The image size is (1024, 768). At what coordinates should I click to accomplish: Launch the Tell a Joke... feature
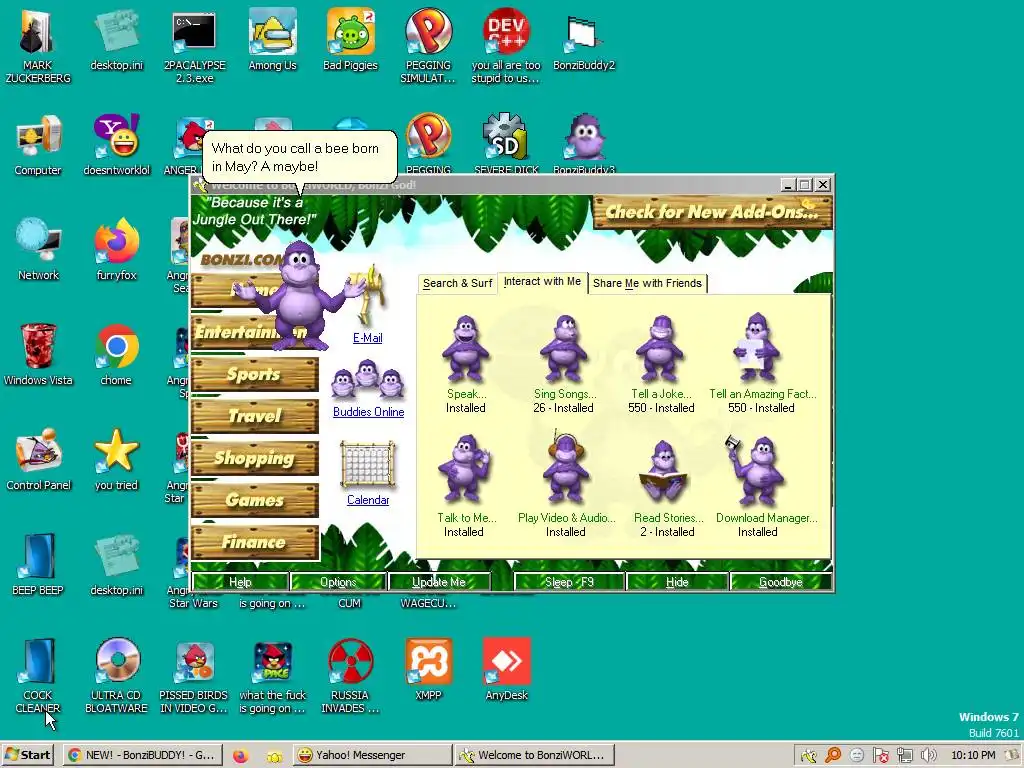[x=660, y=349]
